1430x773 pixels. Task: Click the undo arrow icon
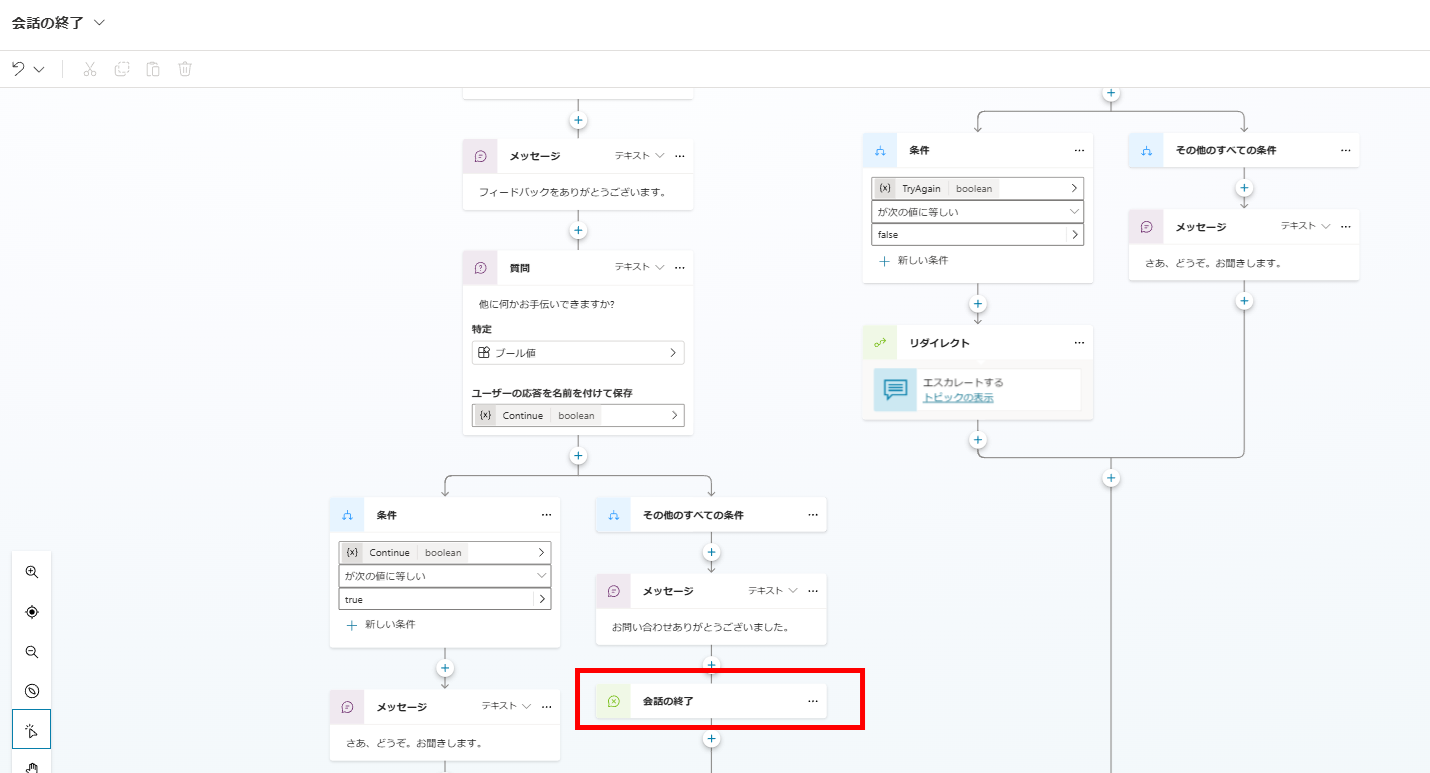click(20, 68)
